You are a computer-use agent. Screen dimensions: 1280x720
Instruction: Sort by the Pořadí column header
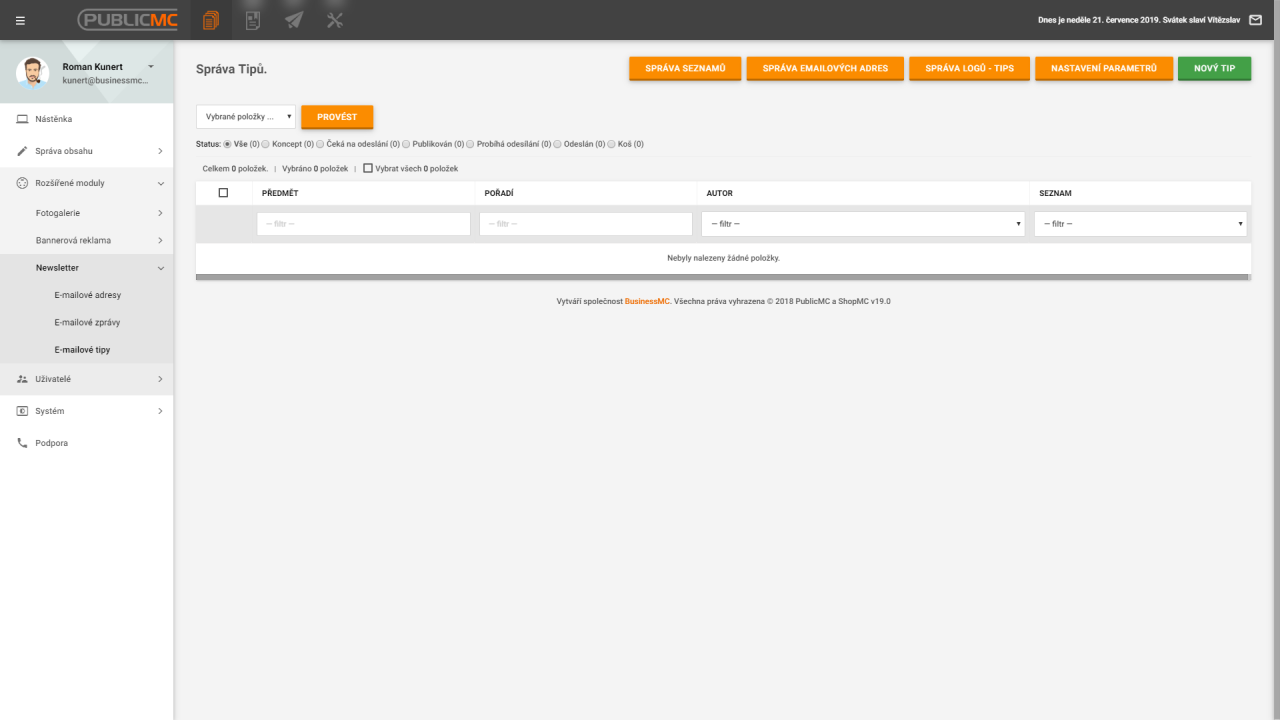[x=499, y=193]
